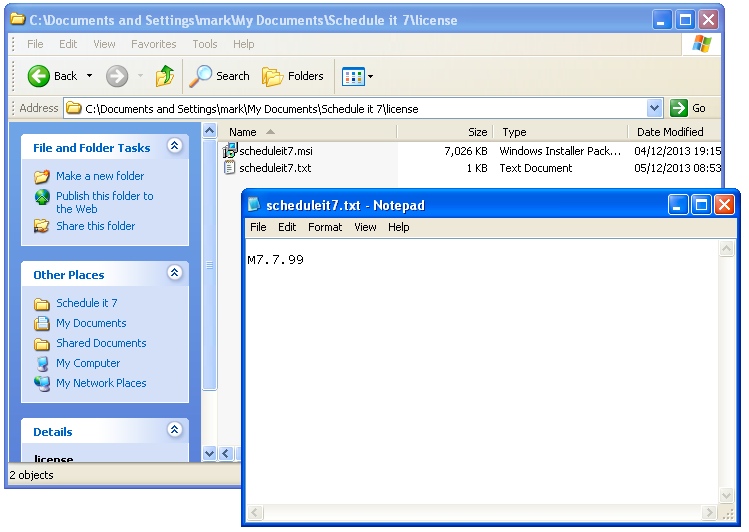Maximize the Notepad window
The width and height of the screenshot is (749, 532).
pos(701,205)
